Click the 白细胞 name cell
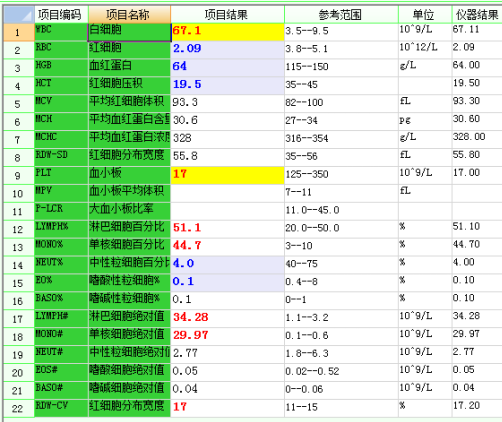 [129, 32]
